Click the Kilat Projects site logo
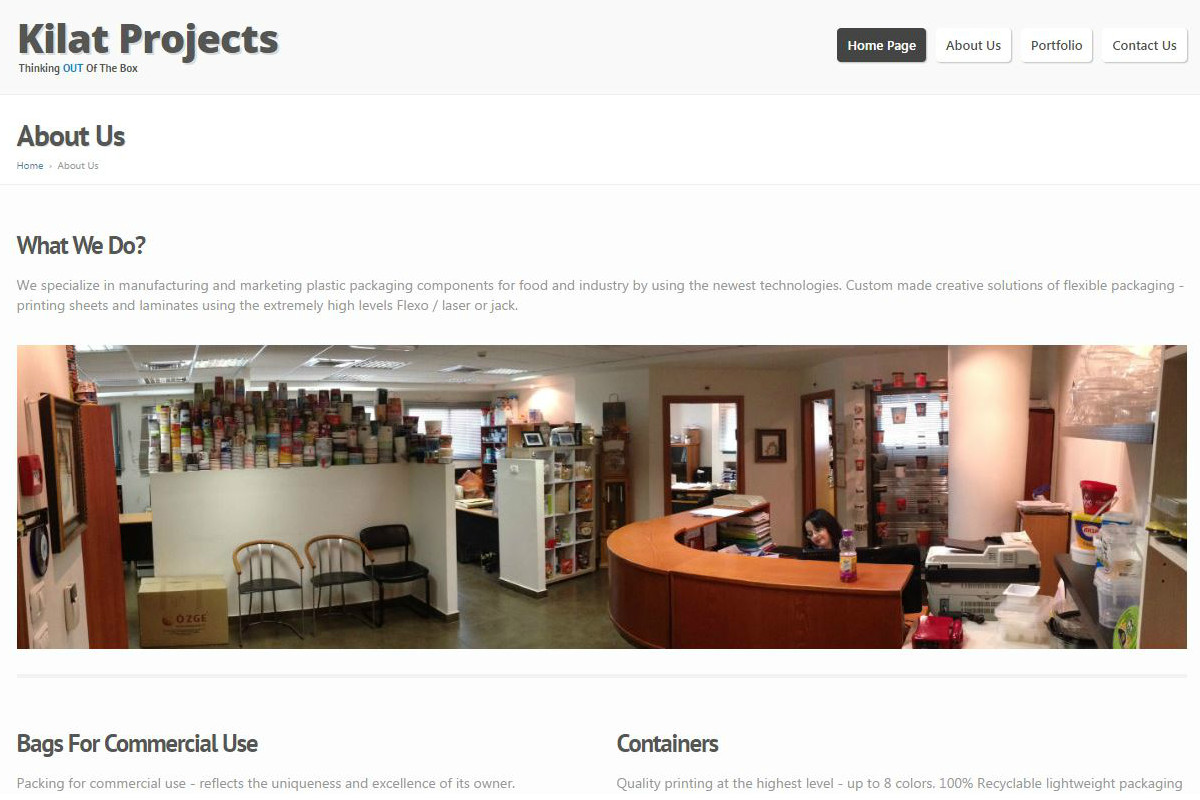The height and width of the screenshot is (800, 1200). (148, 39)
